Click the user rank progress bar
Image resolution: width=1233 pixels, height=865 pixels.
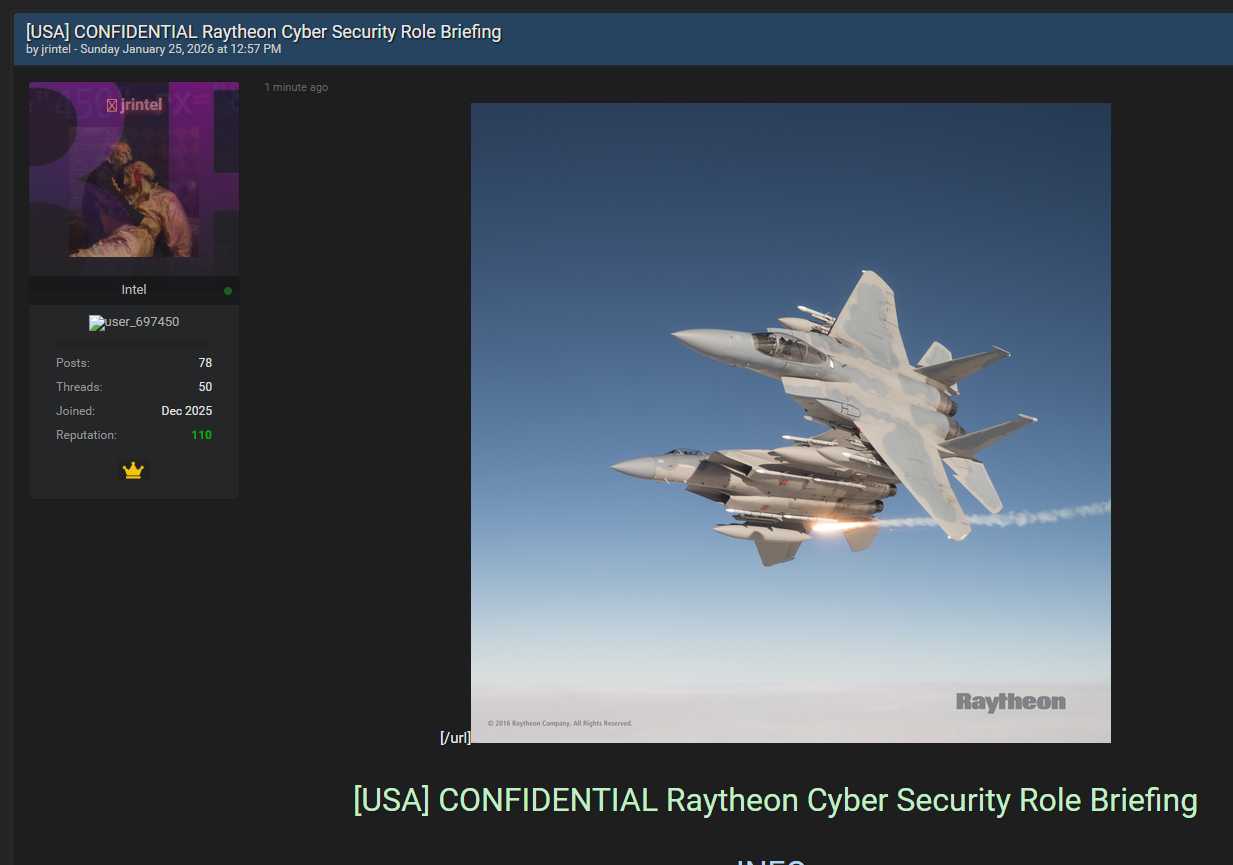pyautogui.click(x=133, y=343)
